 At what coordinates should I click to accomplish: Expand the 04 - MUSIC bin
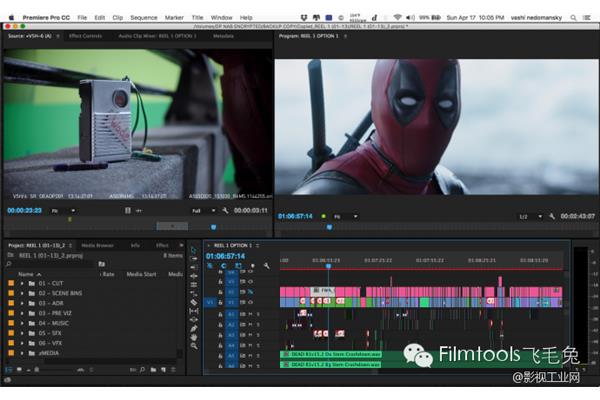tap(22, 323)
